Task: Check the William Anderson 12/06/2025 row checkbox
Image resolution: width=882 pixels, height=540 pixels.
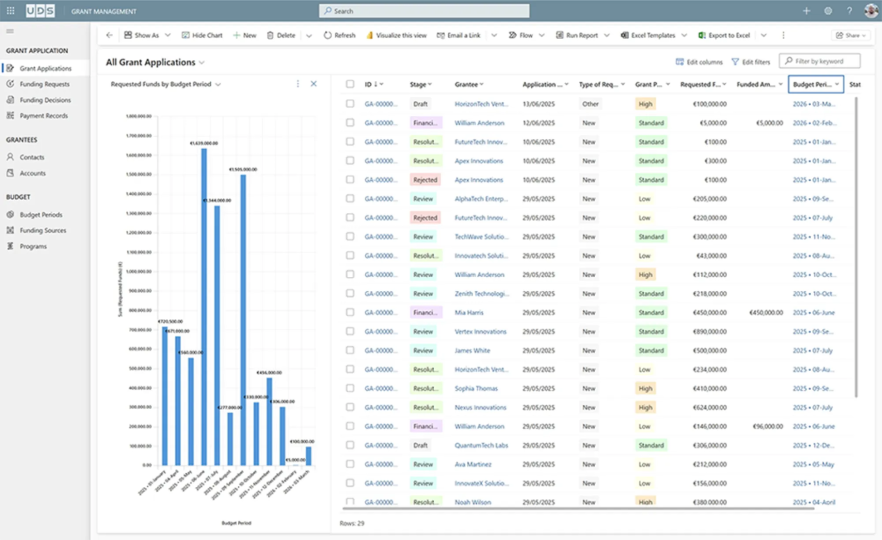Action: (x=350, y=123)
